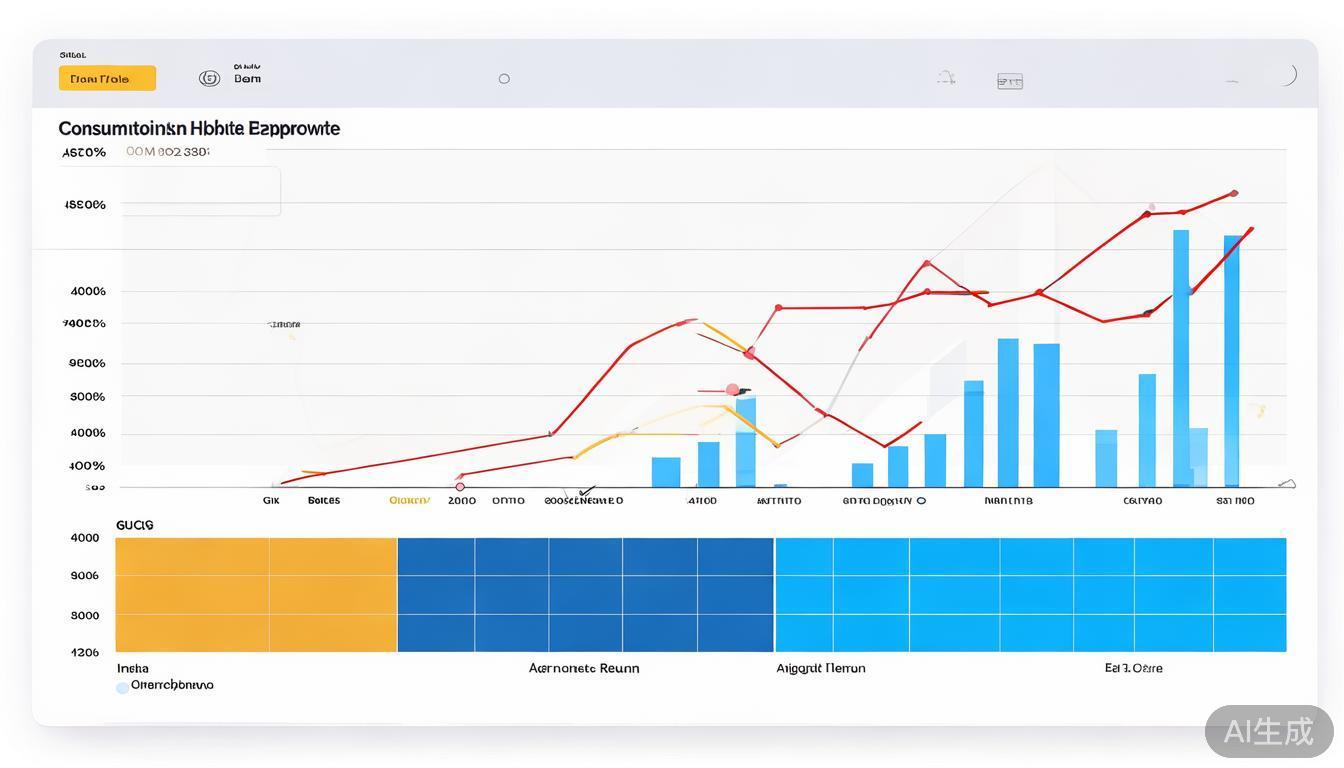Click the crescent moon icon at top right
This screenshot has width=1344, height=768.
[x=1290, y=75]
